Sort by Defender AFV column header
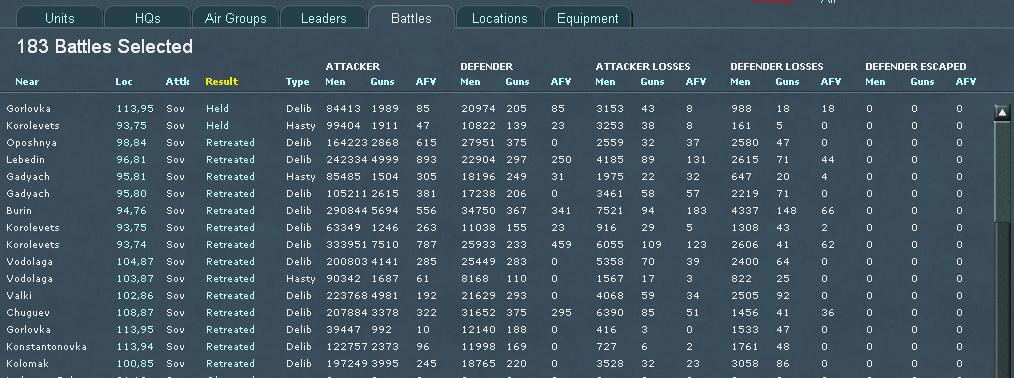1014x378 pixels. [x=561, y=81]
